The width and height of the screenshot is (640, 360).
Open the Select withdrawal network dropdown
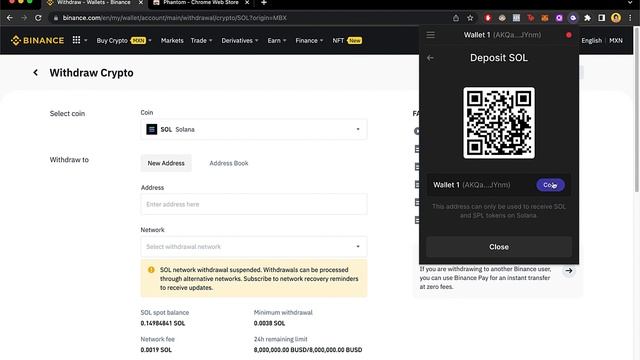point(254,247)
